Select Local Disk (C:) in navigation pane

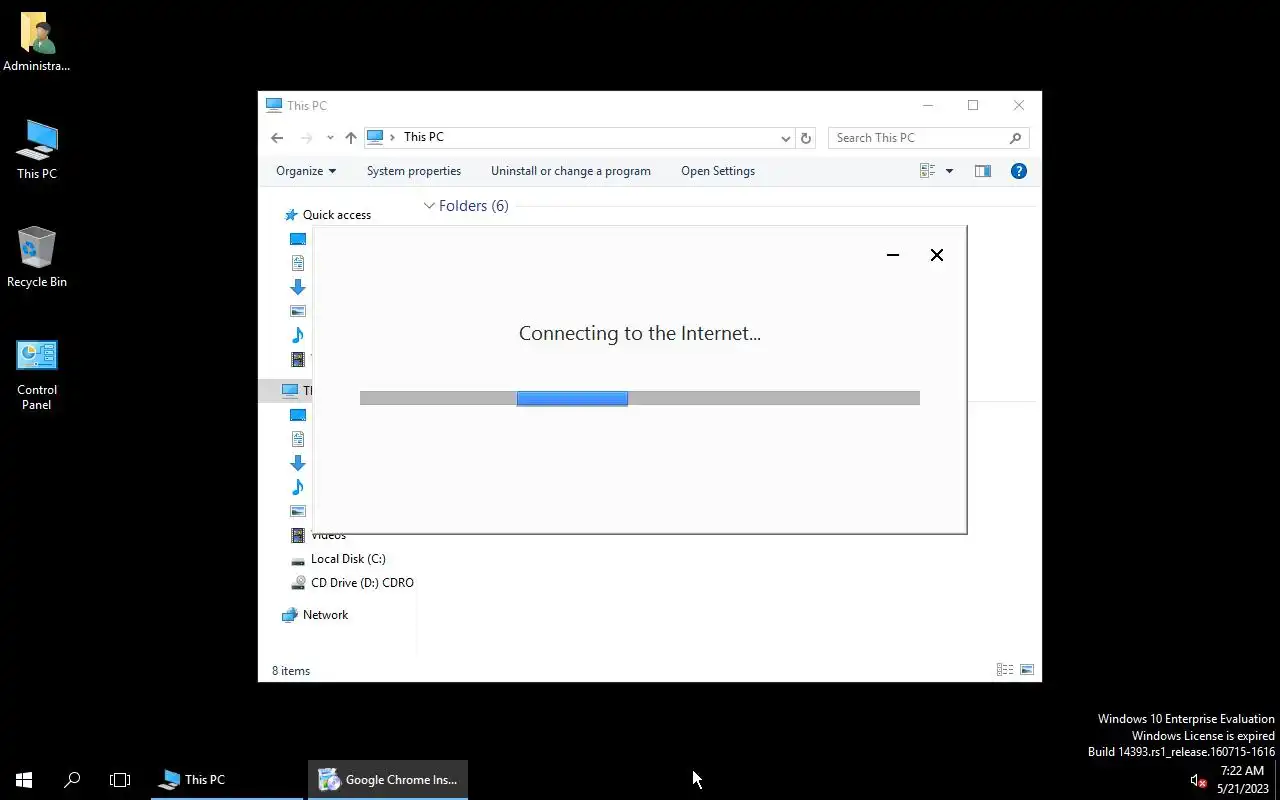tap(348, 559)
